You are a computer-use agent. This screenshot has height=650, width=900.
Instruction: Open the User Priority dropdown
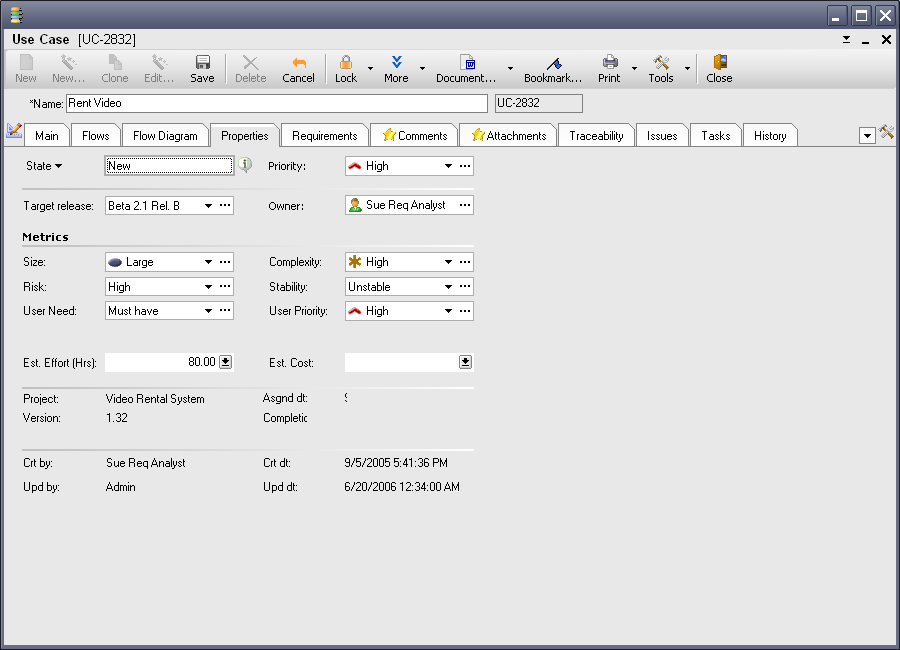click(448, 311)
